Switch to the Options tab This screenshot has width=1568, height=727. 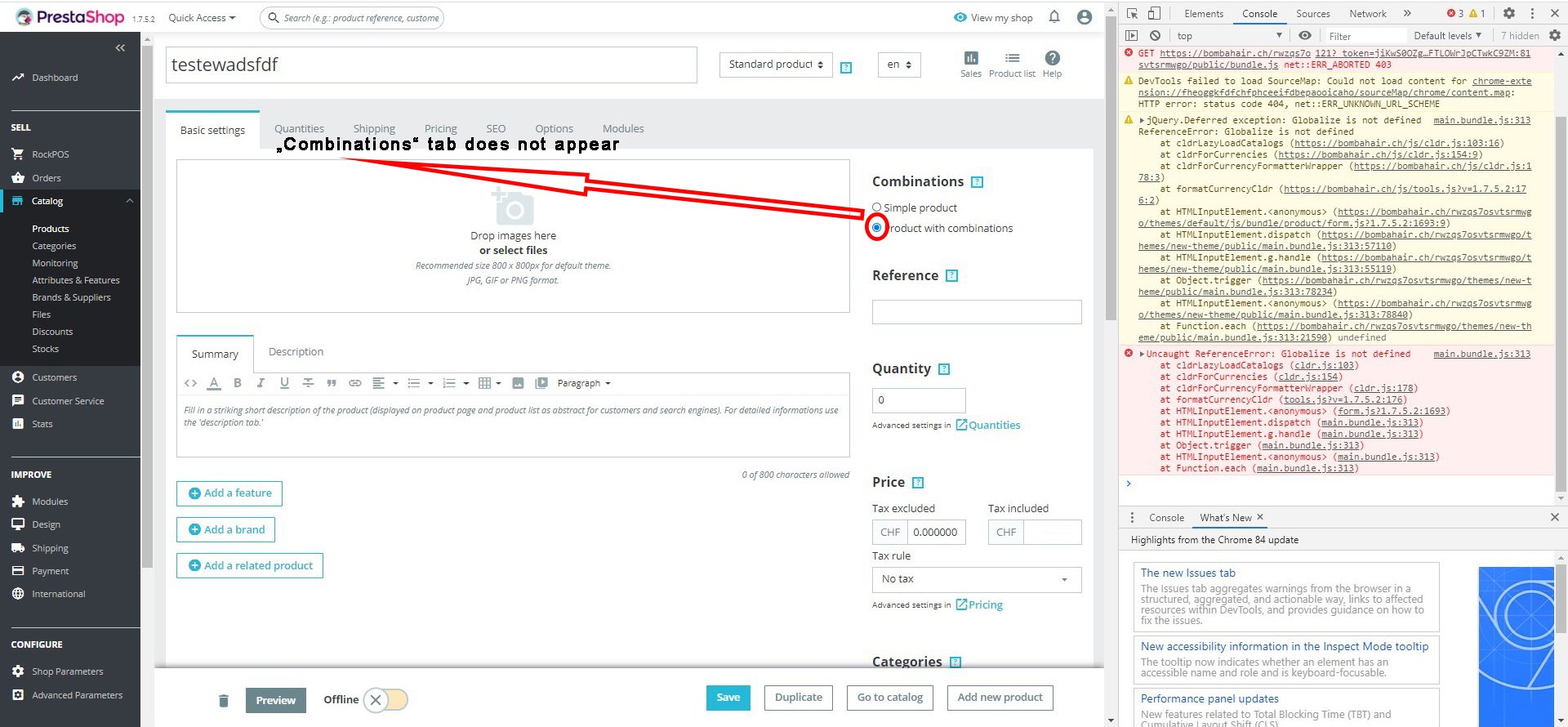tap(554, 129)
